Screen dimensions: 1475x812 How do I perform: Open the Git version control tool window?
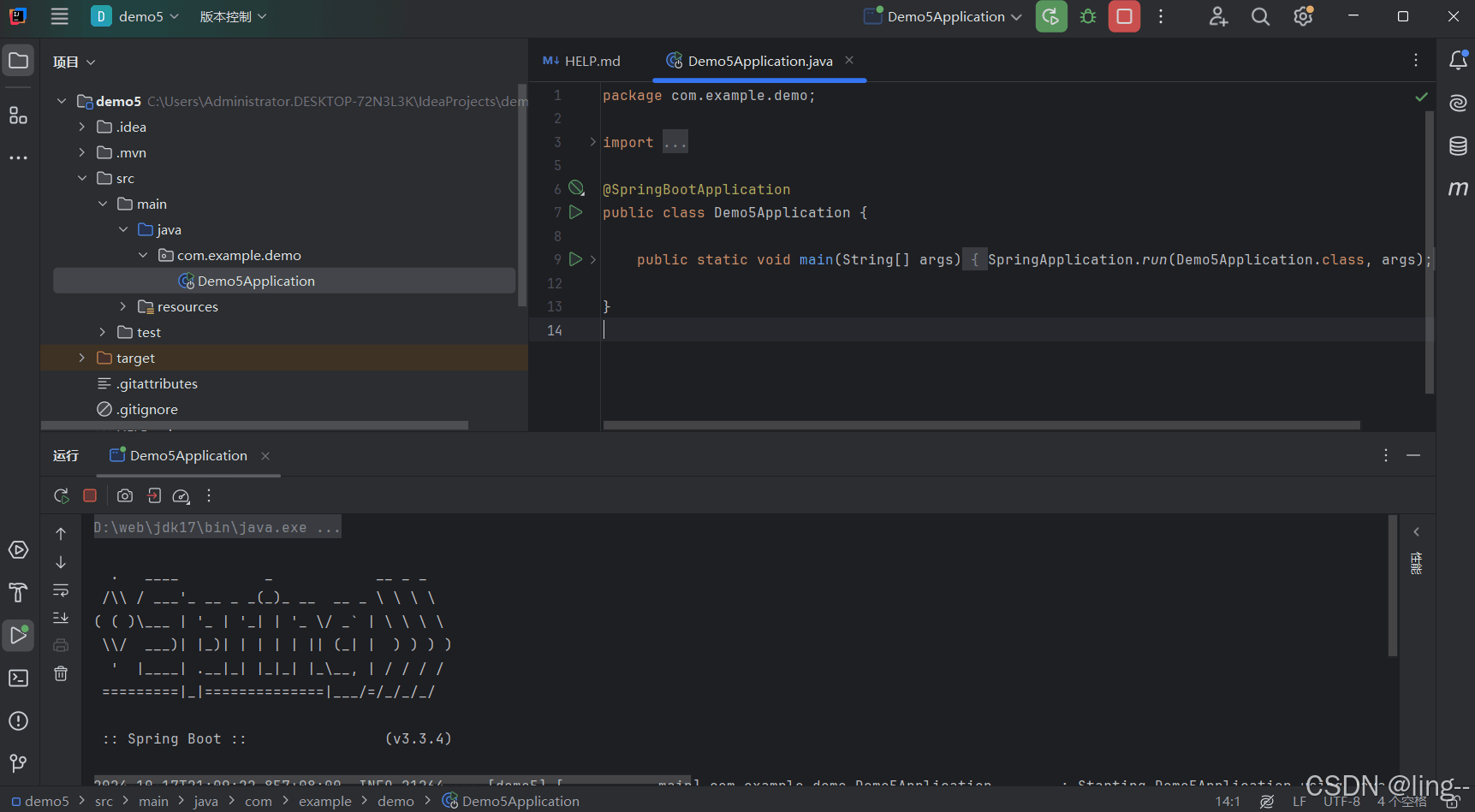click(18, 762)
